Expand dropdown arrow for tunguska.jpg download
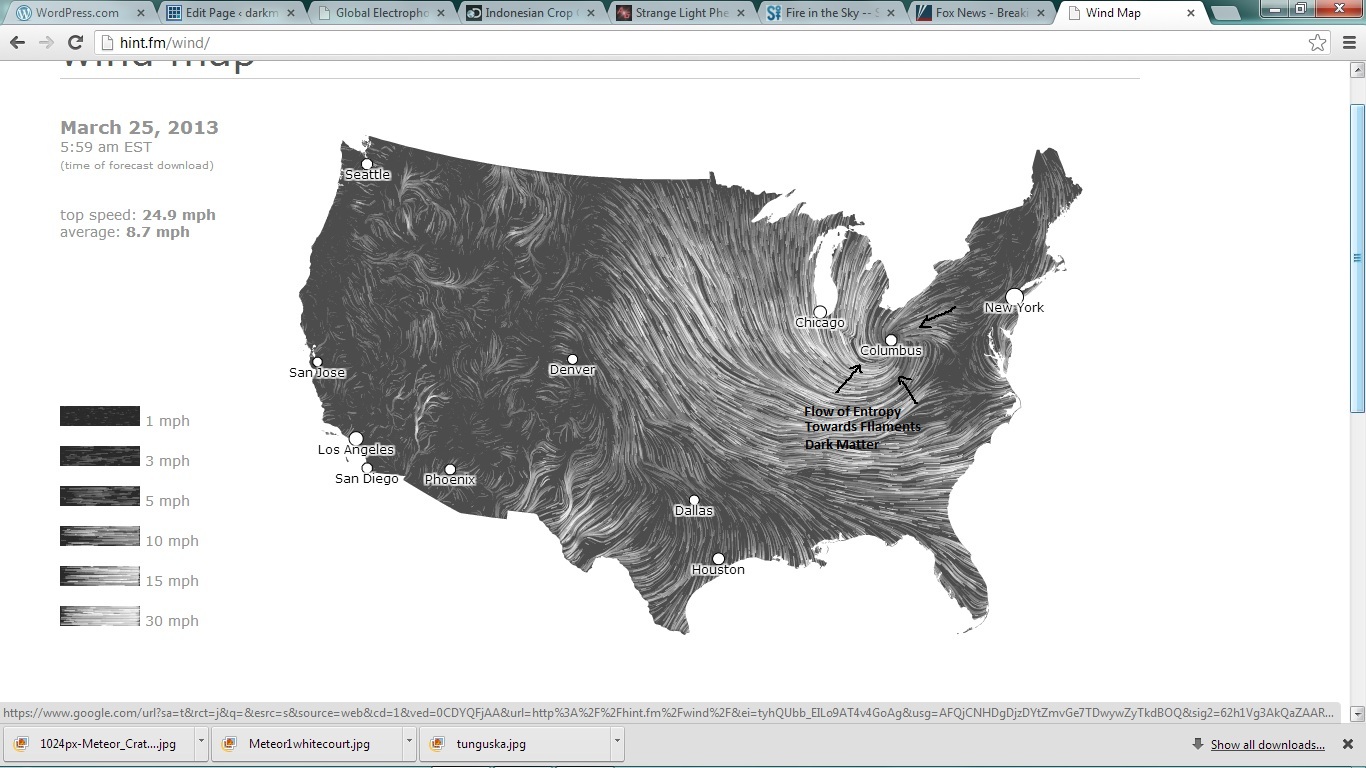 click(x=617, y=744)
